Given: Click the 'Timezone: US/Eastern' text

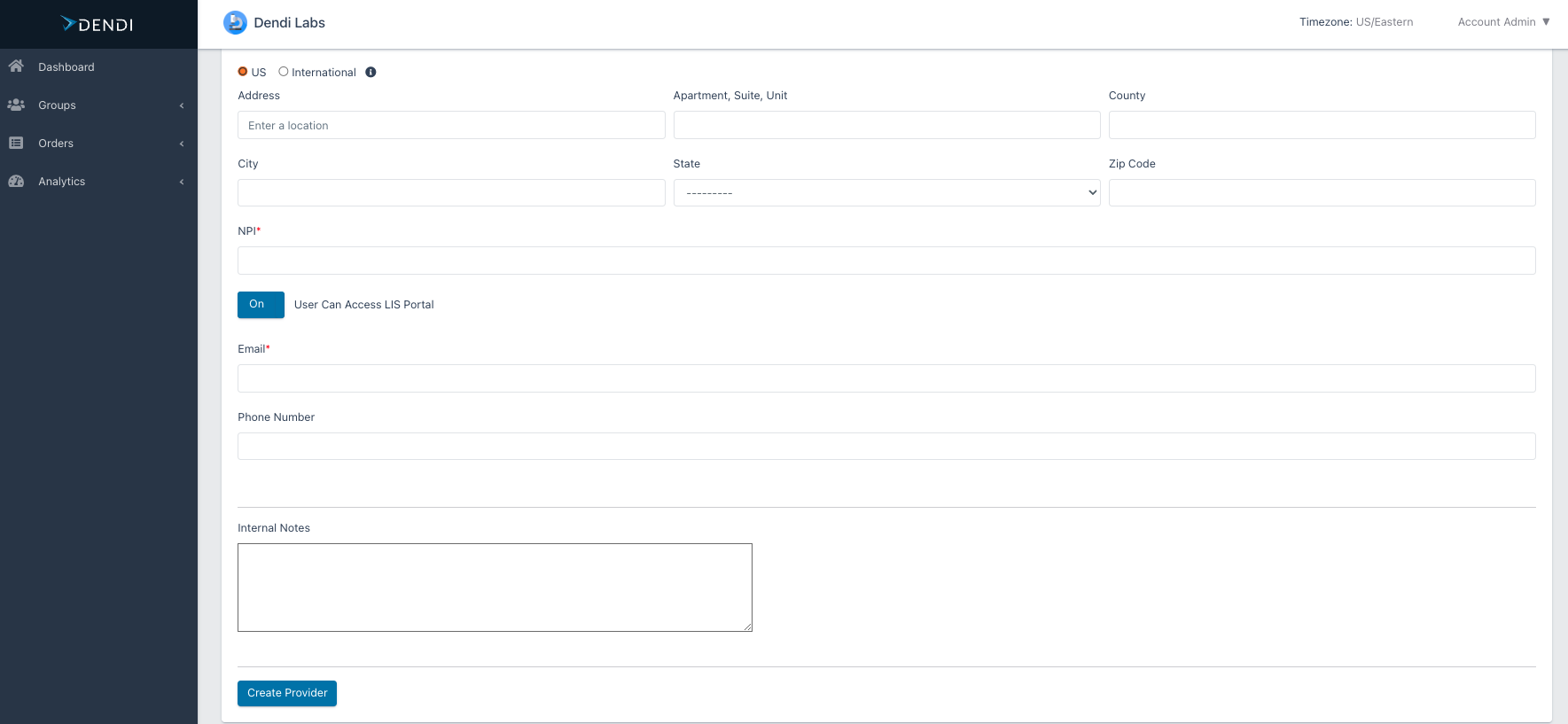Looking at the screenshot, I should click(1356, 22).
